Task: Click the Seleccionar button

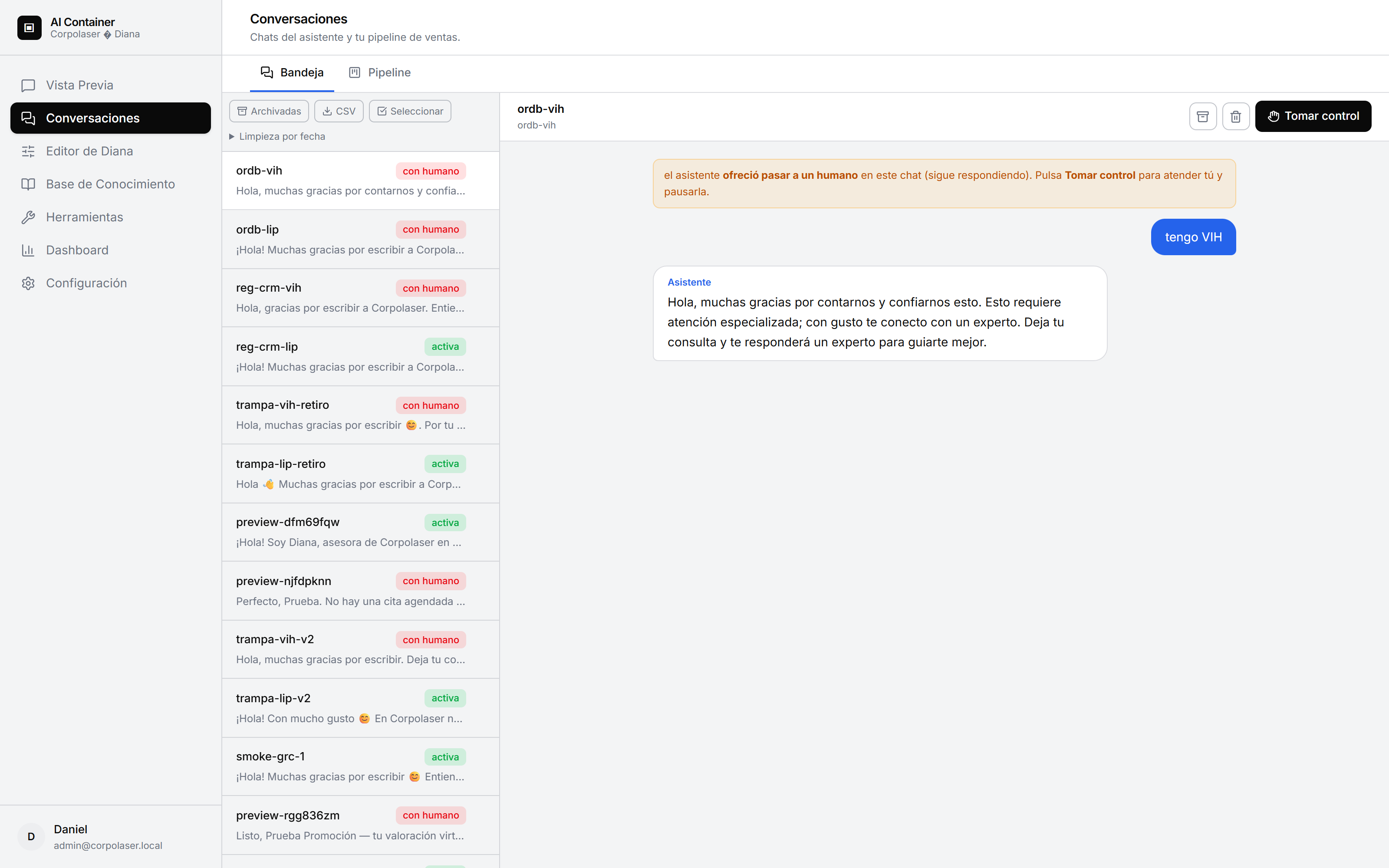Action: click(410, 112)
